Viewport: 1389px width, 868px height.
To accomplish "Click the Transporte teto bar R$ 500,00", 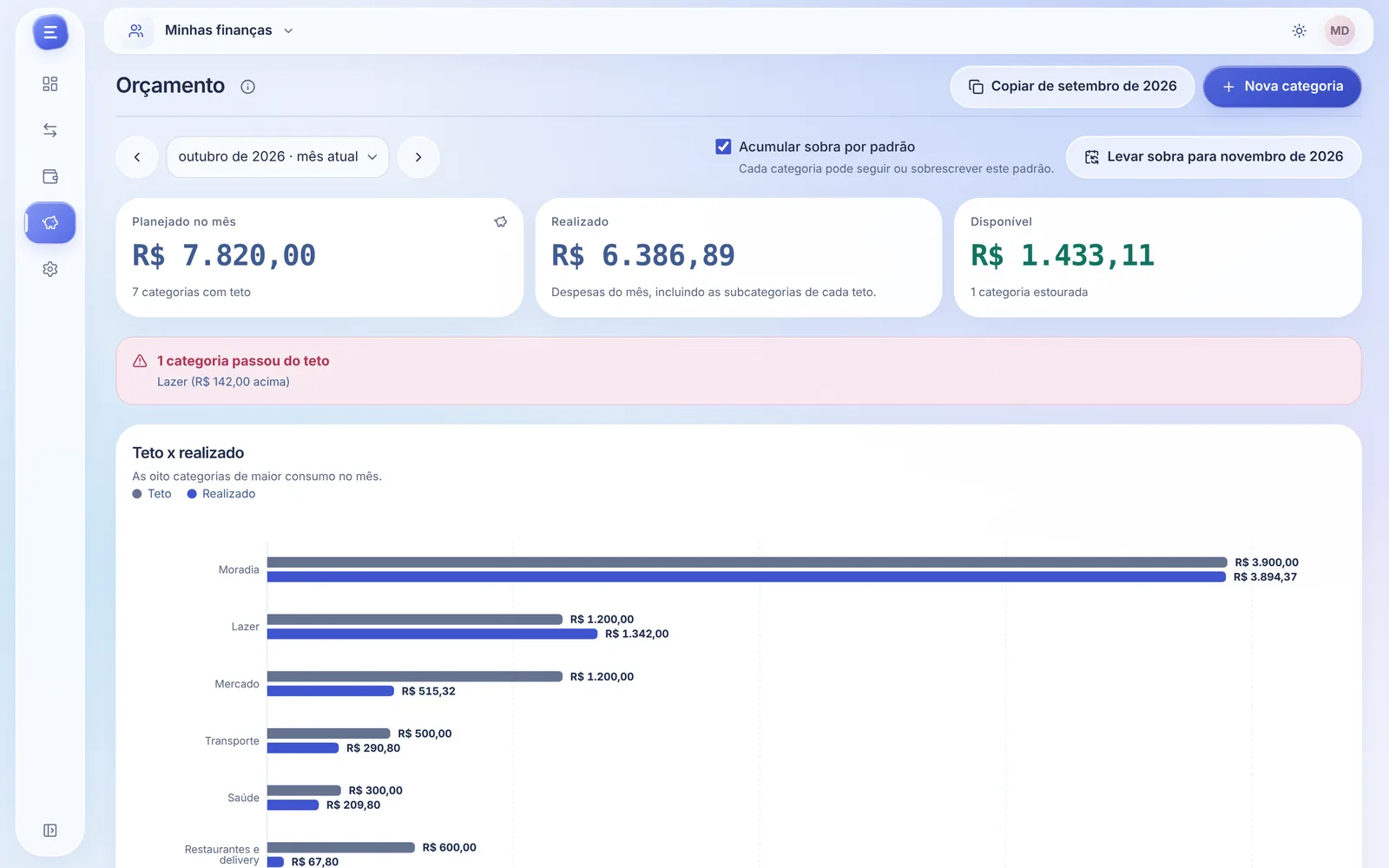I will pyautogui.click(x=329, y=733).
